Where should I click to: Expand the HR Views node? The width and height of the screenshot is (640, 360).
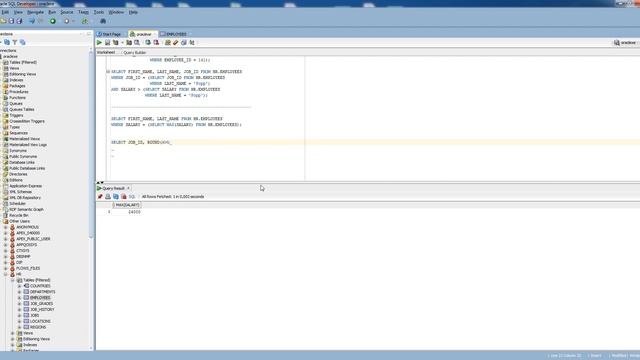(x=13, y=333)
